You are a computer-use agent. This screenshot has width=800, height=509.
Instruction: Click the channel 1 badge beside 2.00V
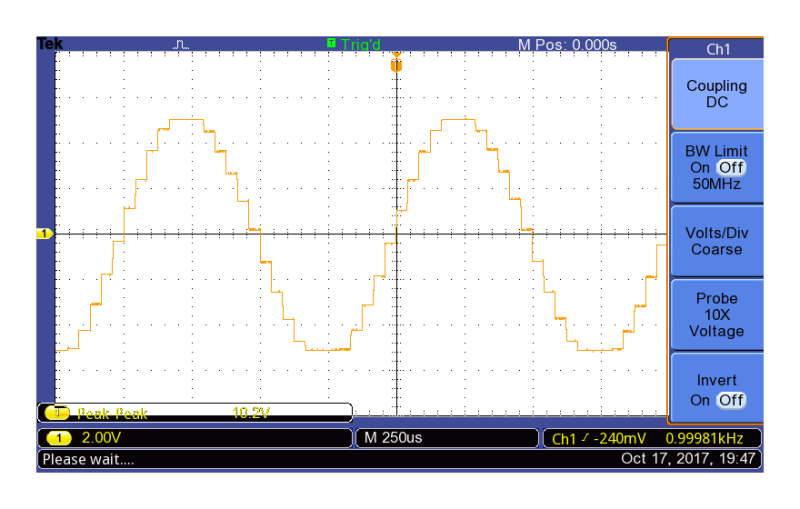pos(60,439)
